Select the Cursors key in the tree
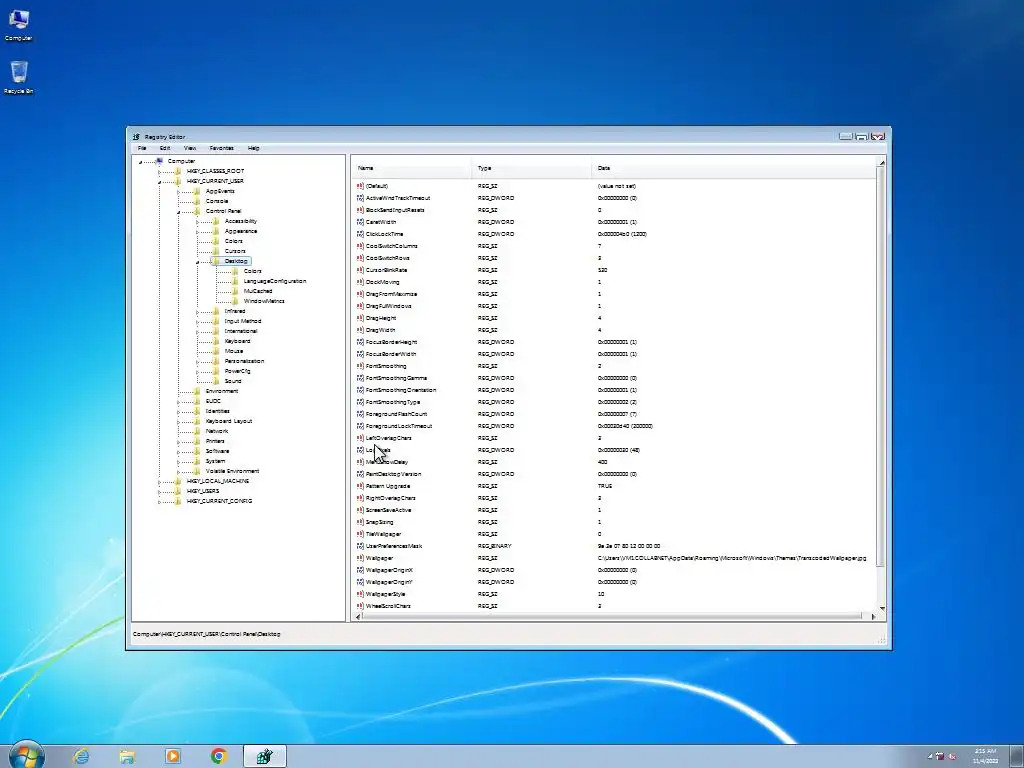This screenshot has width=1024, height=768. pyautogui.click(x=235, y=251)
